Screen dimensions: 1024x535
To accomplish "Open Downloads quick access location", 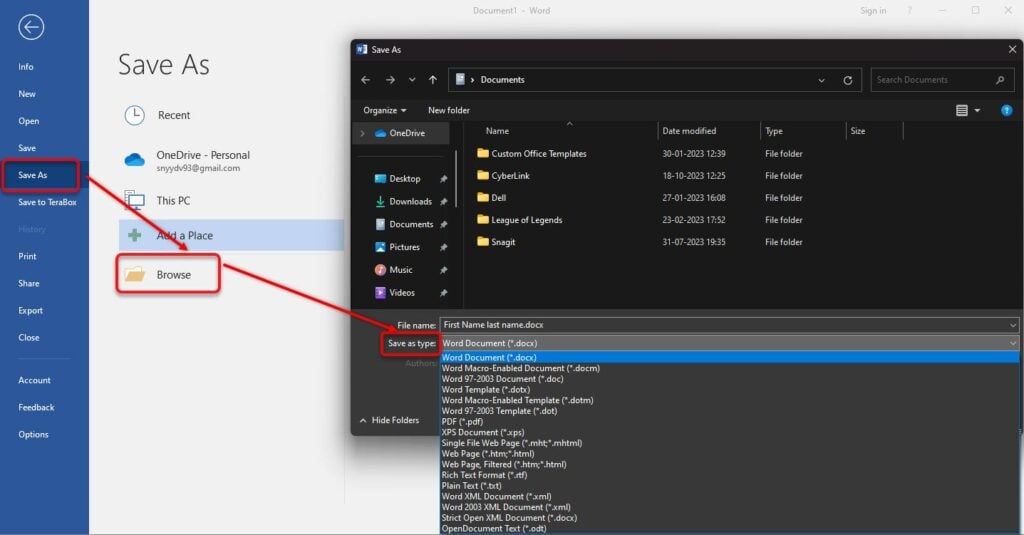I will click(x=404, y=202).
